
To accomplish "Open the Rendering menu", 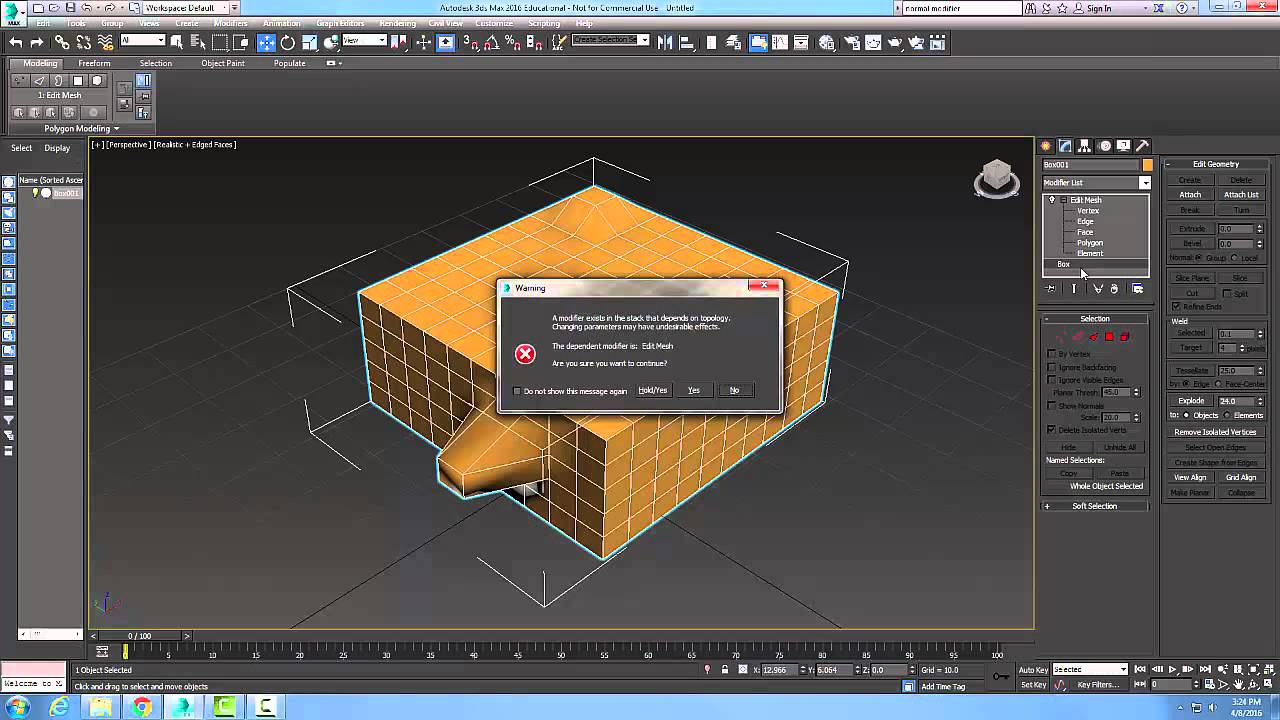I will point(397,24).
